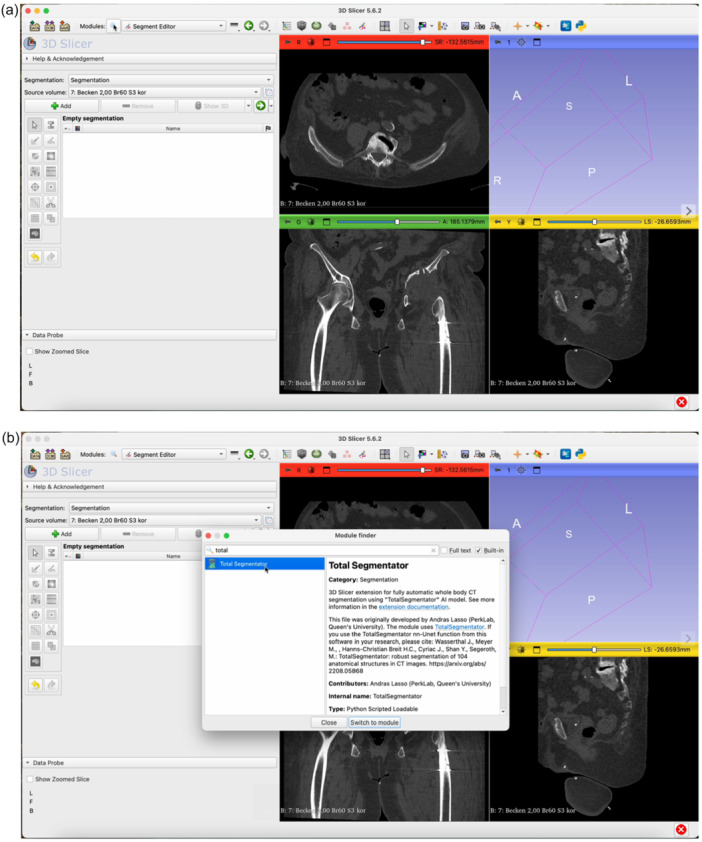Toggle yellow slice view link icon in panel (a)
Screen dimensions: 702x842
point(520,222)
